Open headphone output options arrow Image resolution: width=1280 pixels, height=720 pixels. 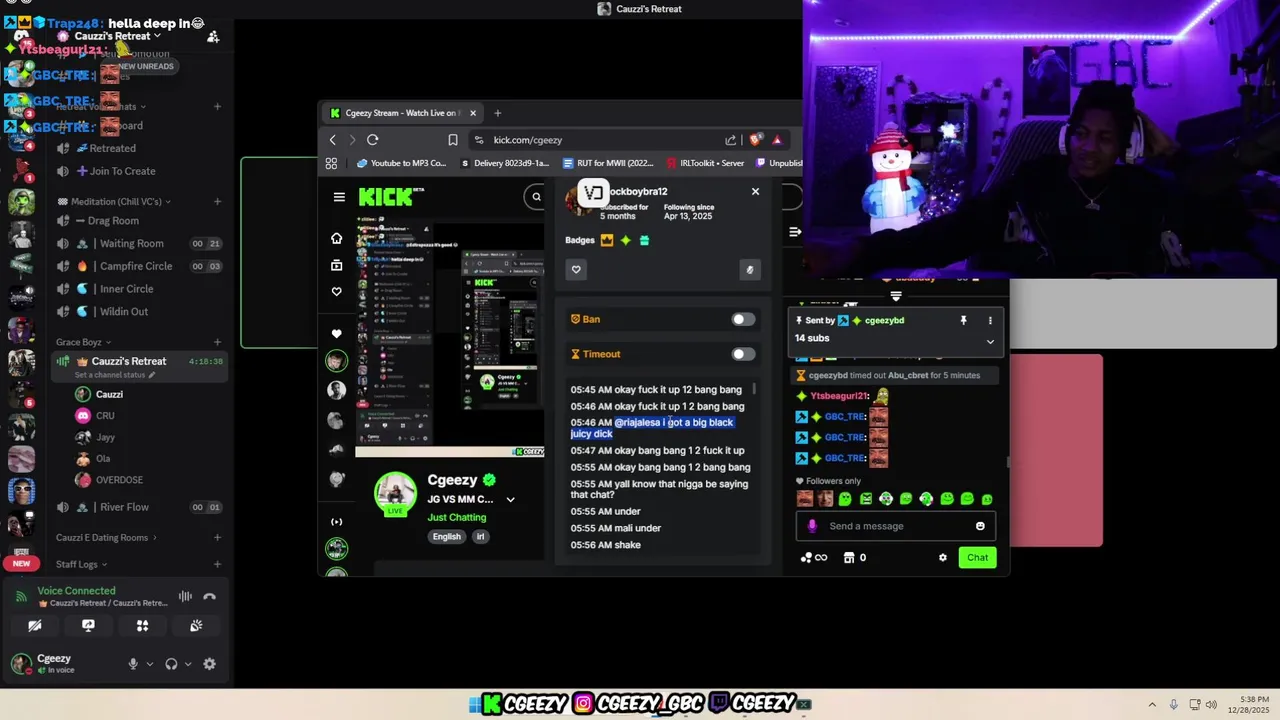coord(187,664)
